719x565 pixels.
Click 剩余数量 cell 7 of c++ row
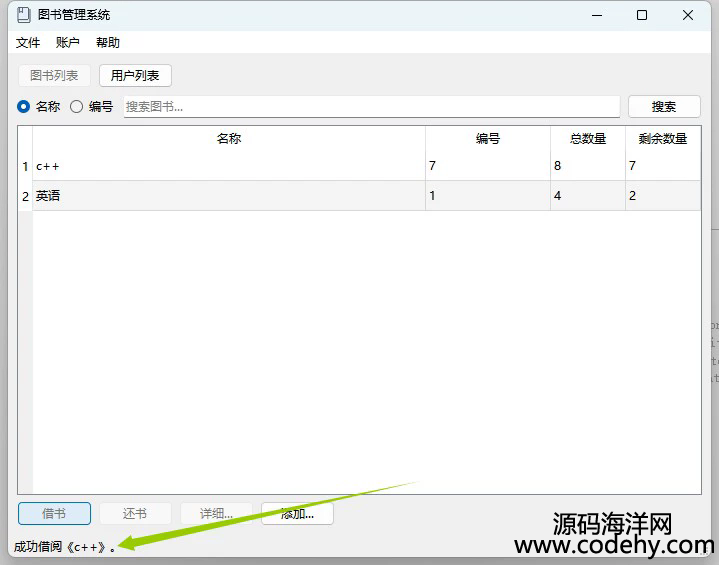(x=663, y=166)
